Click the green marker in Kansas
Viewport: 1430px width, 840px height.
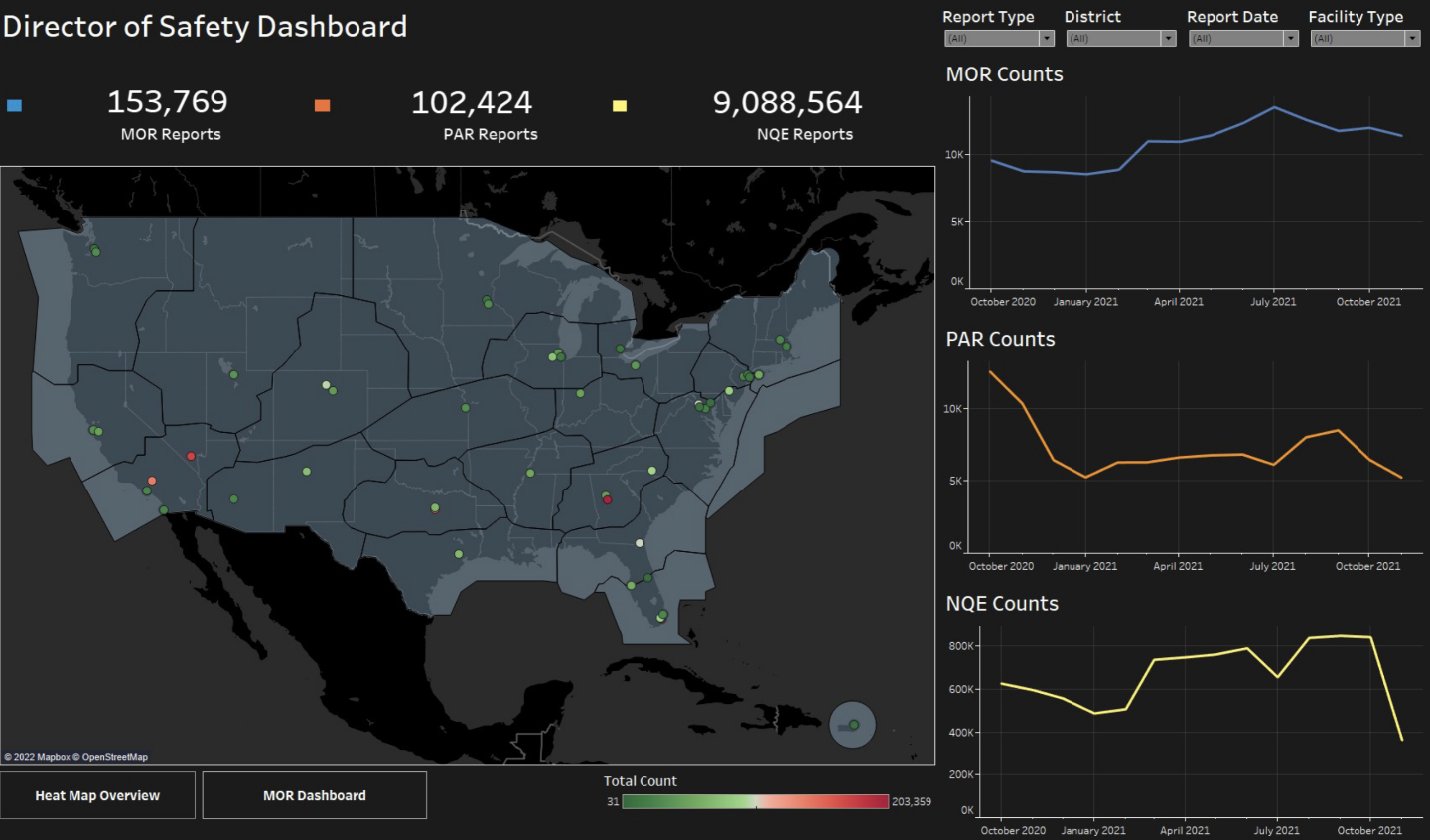pos(465,408)
